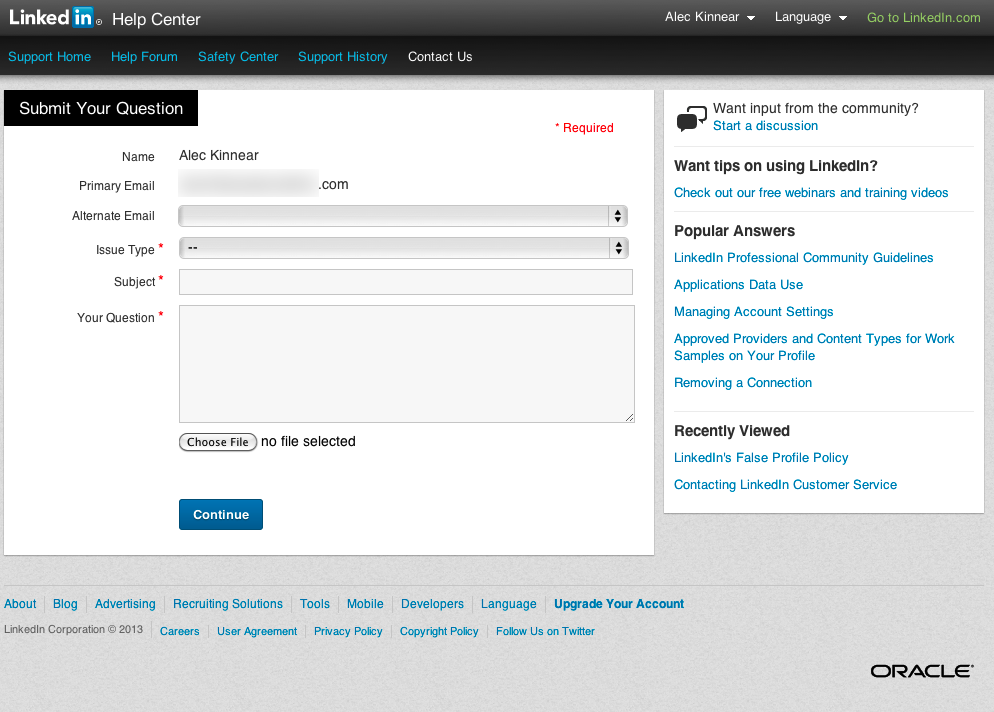Image resolution: width=994 pixels, height=712 pixels.
Task: Open the Safety Center tab
Action: point(238,56)
